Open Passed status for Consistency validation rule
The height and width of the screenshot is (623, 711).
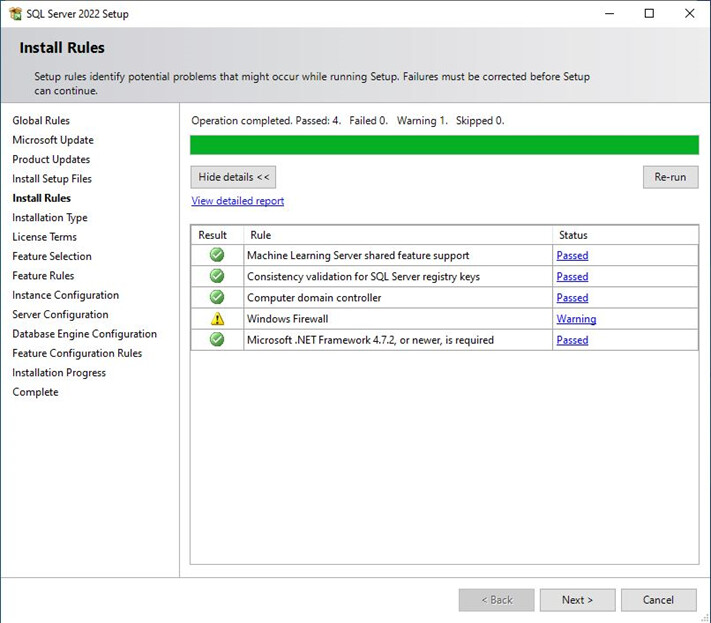[572, 277]
